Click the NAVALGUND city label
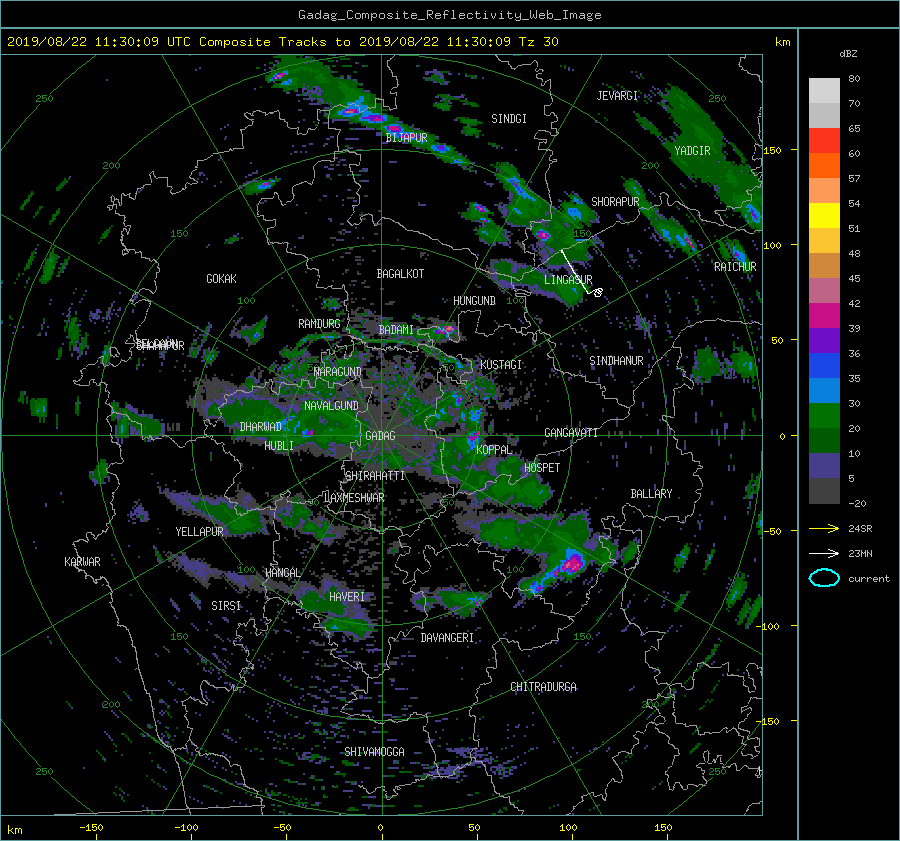 coord(331,406)
